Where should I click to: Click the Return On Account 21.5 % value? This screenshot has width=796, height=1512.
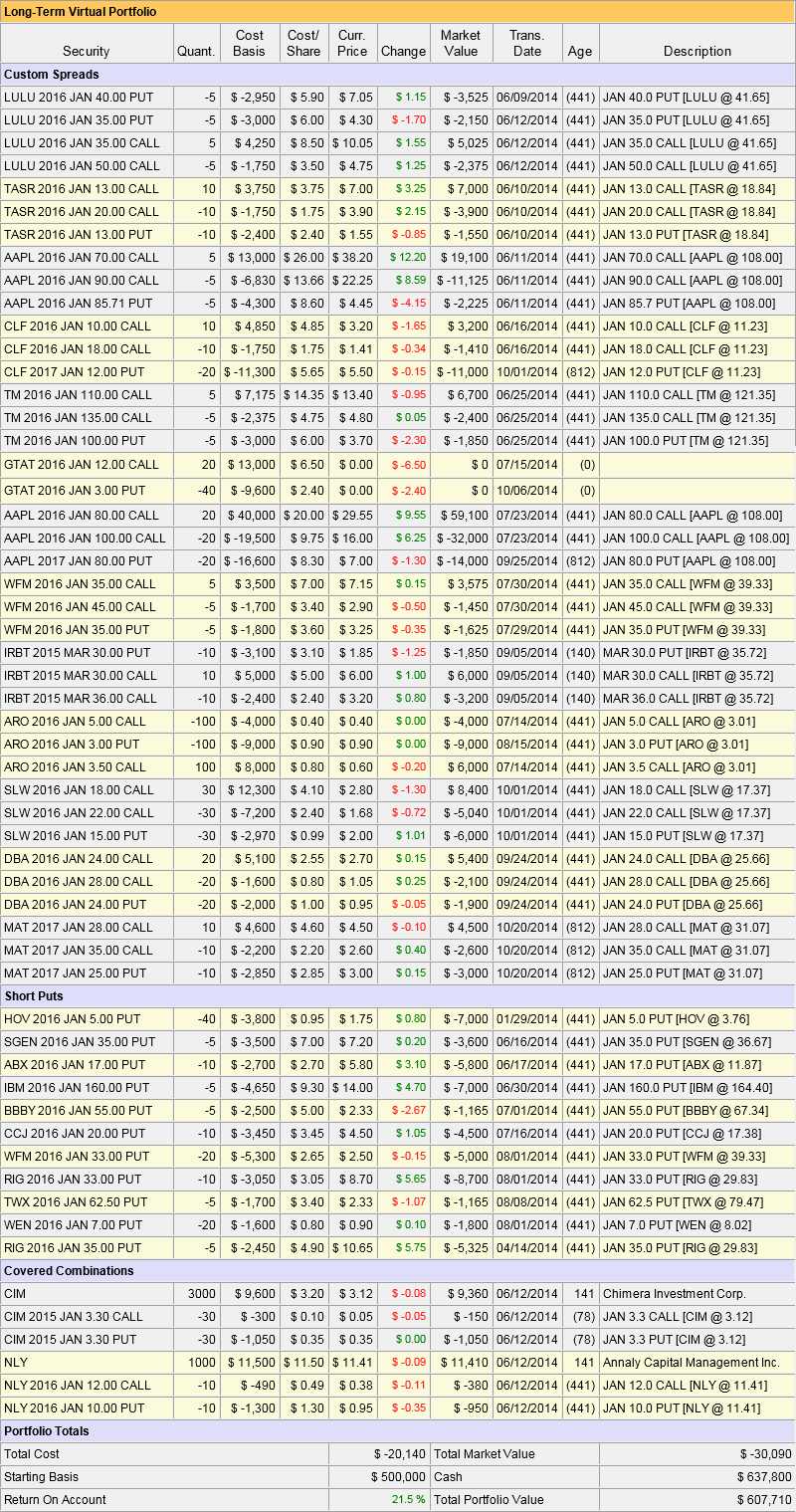[408, 1500]
